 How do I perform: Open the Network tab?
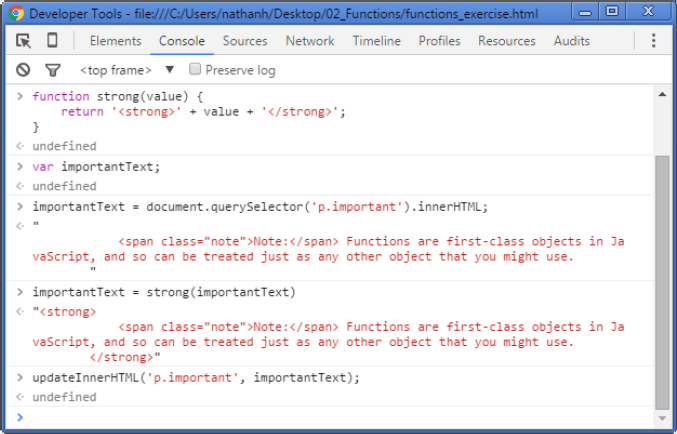(x=310, y=41)
